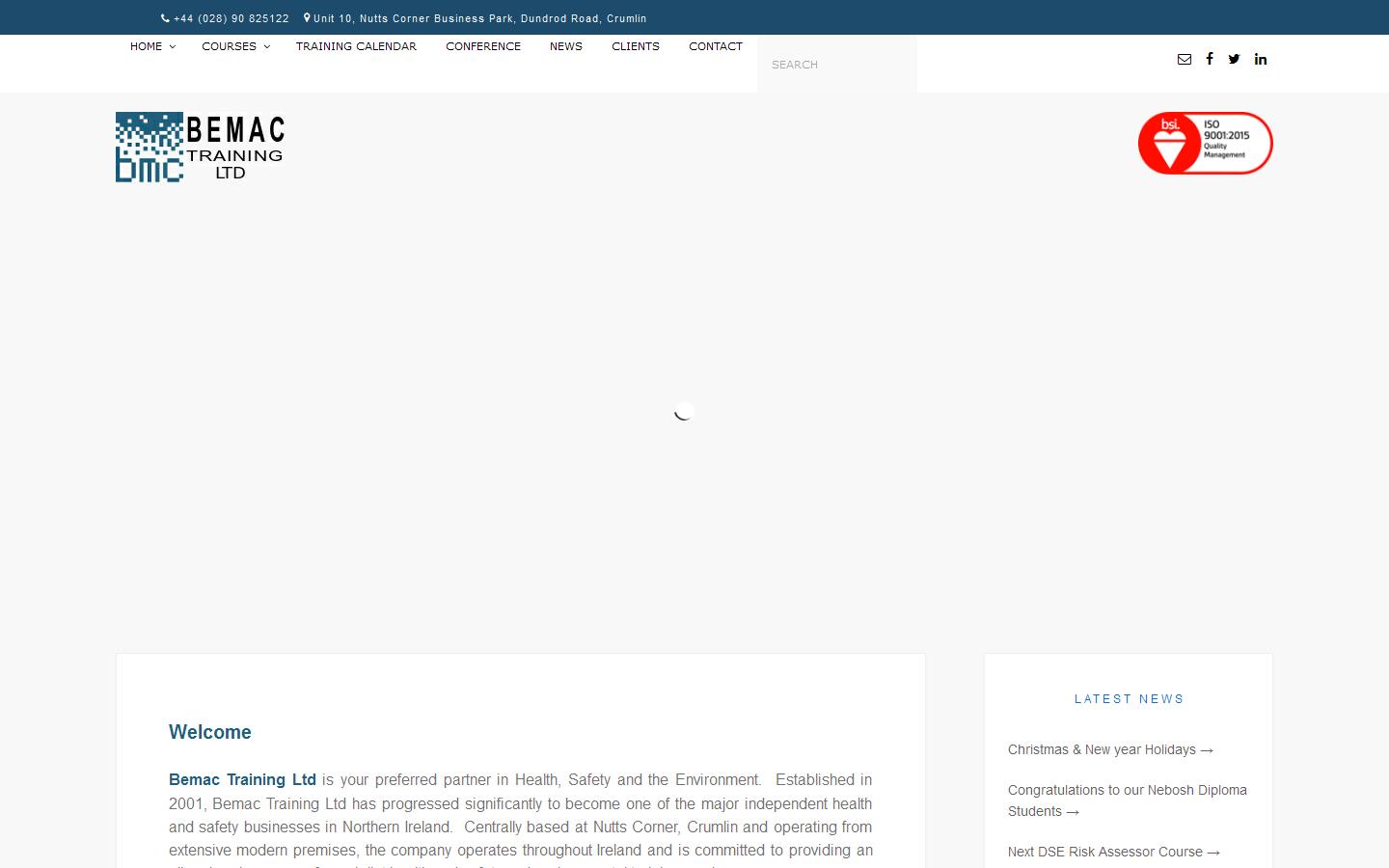
Task: Open the News menu item
Action: pos(566,46)
